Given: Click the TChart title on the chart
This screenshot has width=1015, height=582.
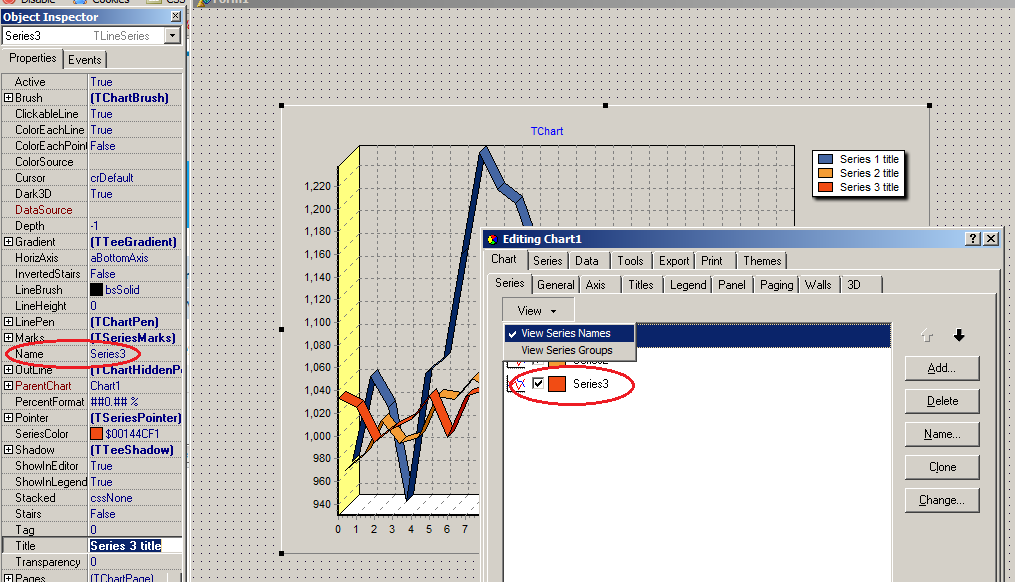Looking at the screenshot, I should (547, 131).
